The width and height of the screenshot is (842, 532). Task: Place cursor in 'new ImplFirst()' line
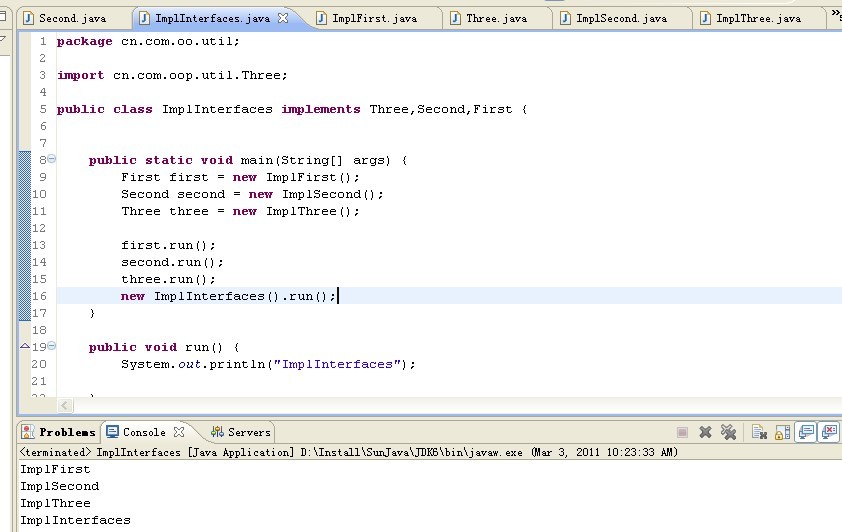pyautogui.click(x=240, y=177)
